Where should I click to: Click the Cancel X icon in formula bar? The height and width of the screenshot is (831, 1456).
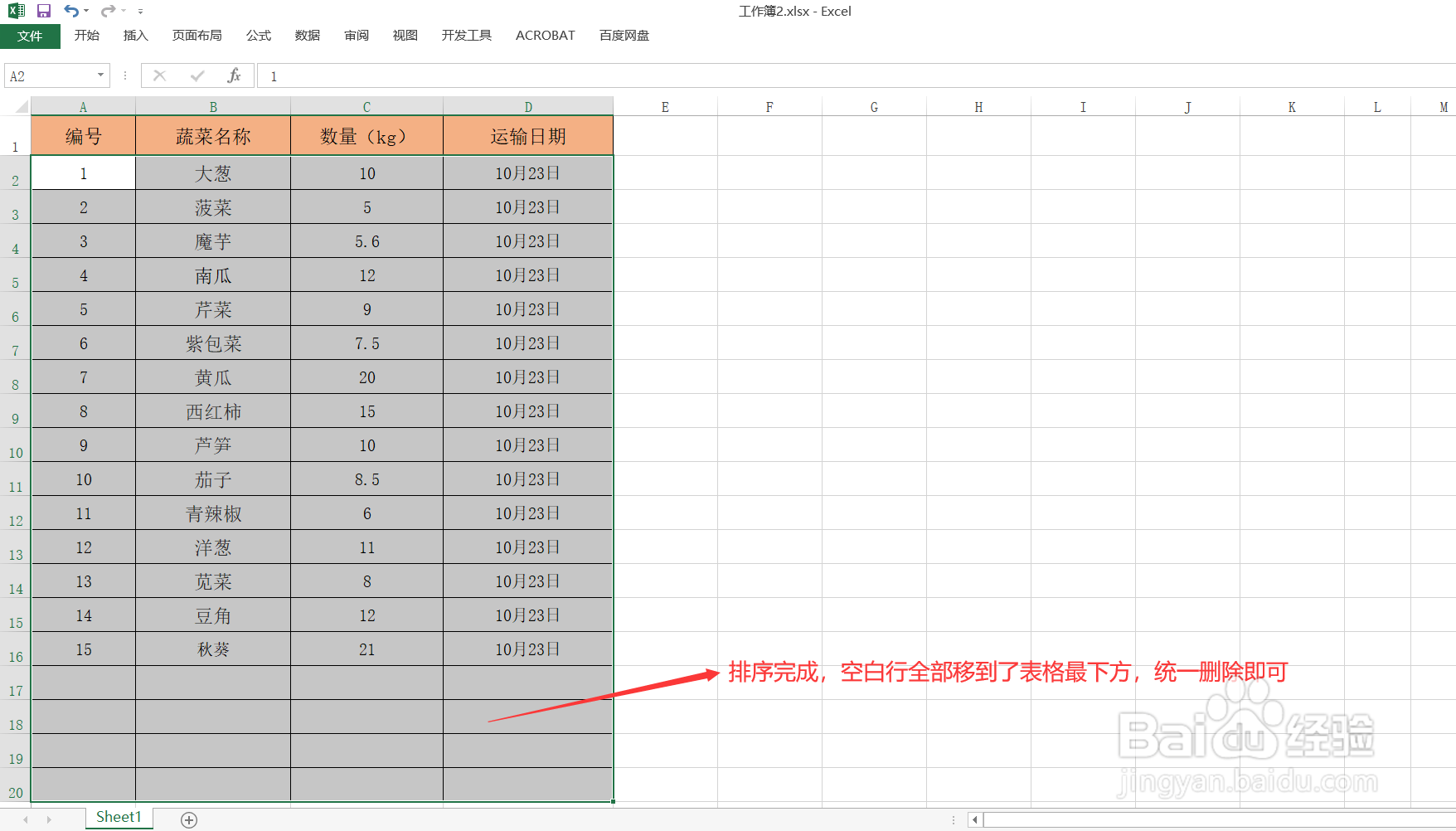pyautogui.click(x=160, y=75)
